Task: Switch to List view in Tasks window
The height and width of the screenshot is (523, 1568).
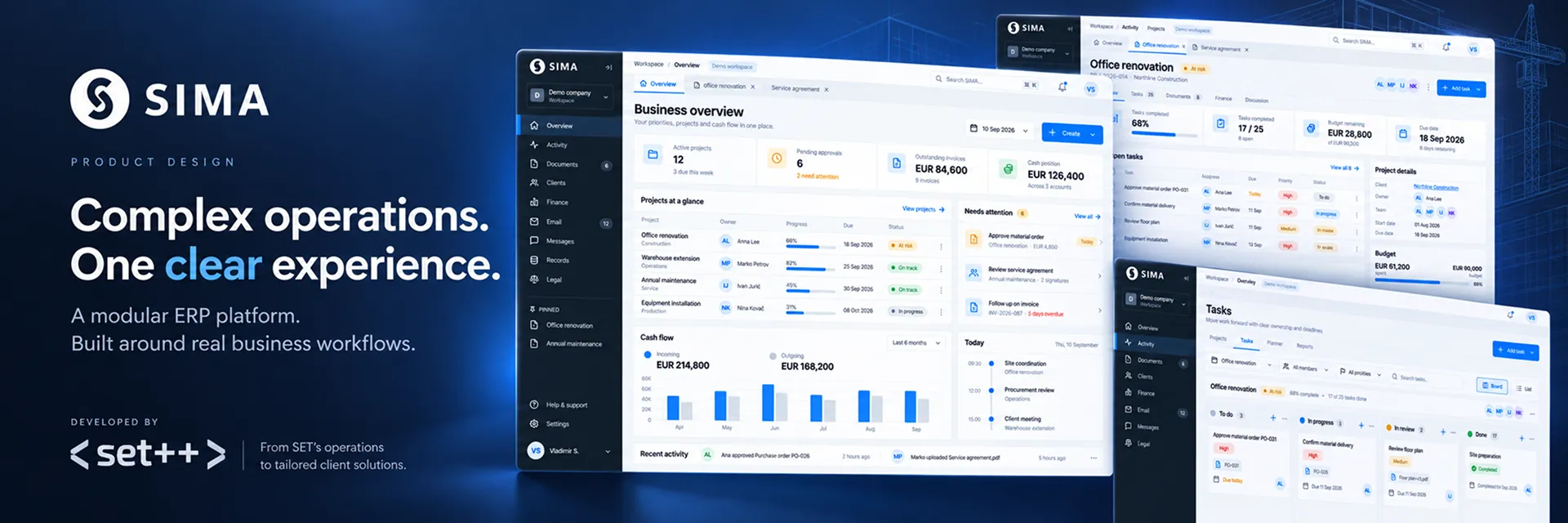Action: click(1524, 388)
